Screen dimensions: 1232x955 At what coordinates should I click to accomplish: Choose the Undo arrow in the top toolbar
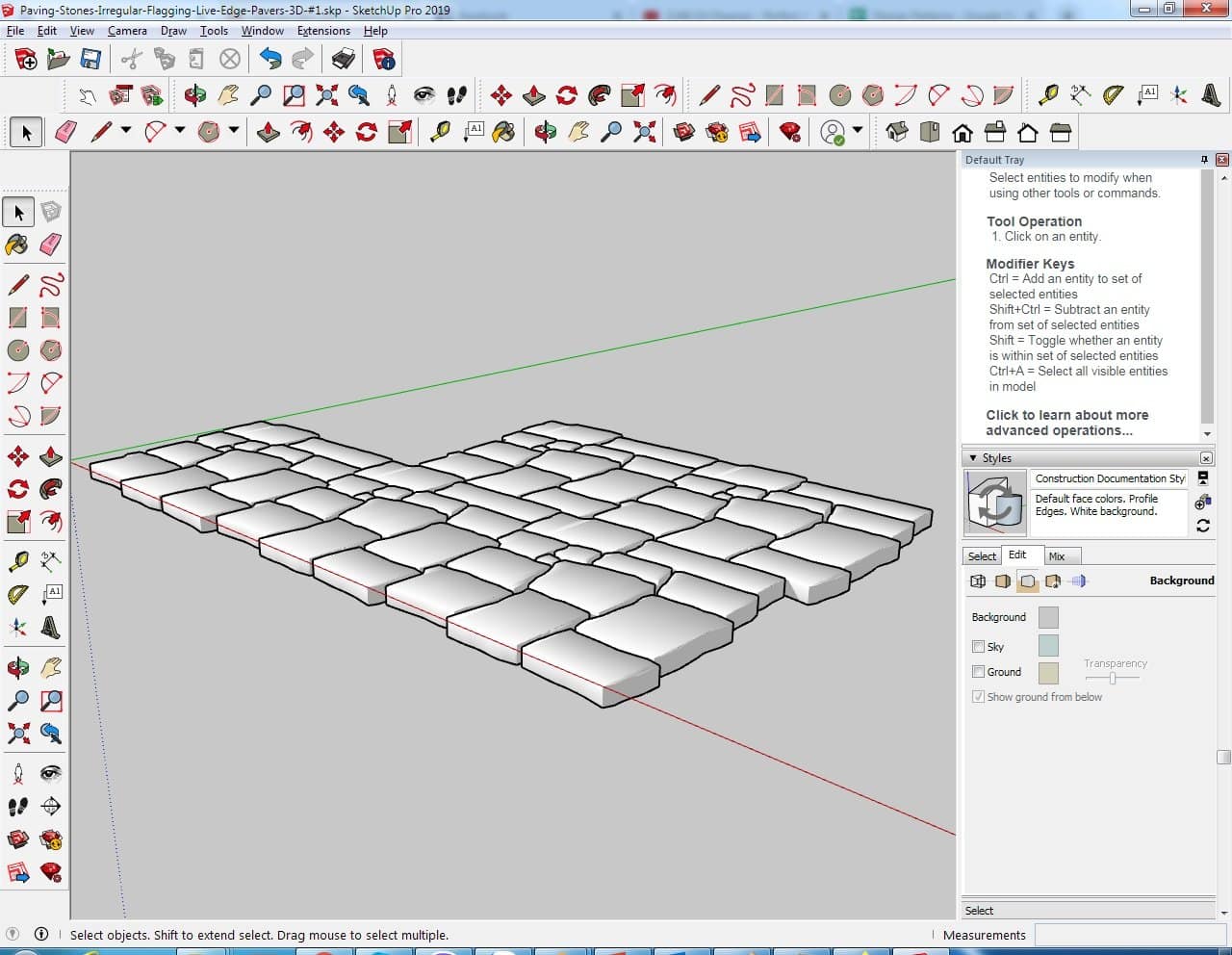(270, 60)
